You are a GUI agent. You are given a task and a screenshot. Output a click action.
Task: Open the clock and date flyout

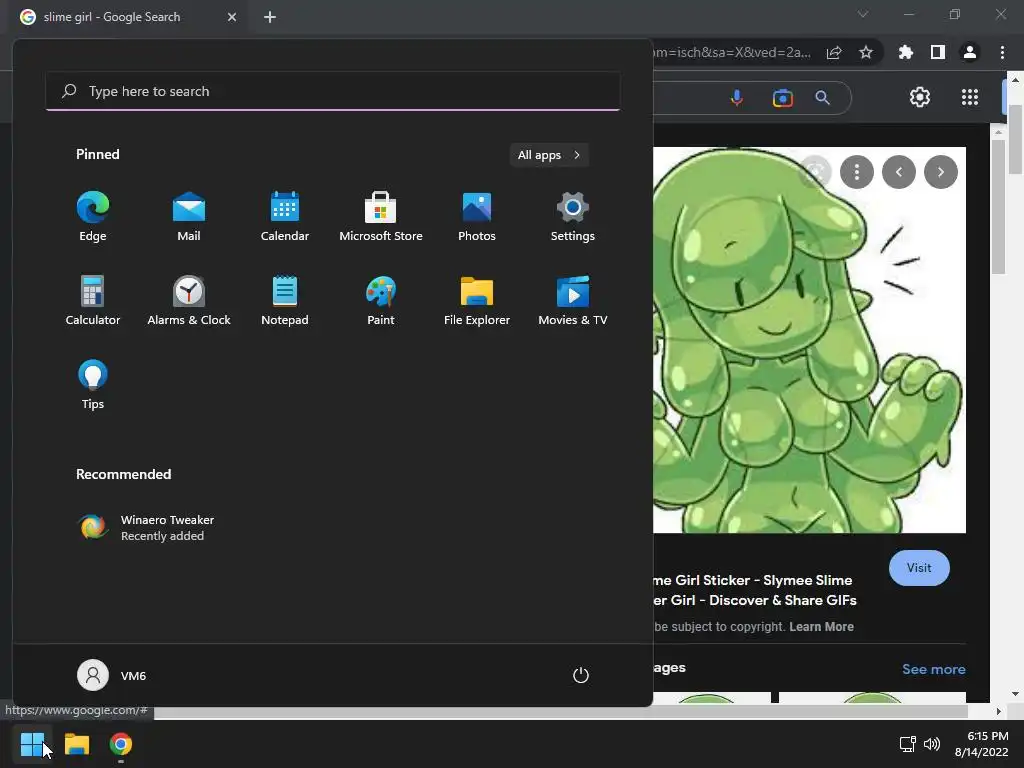(982, 744)
